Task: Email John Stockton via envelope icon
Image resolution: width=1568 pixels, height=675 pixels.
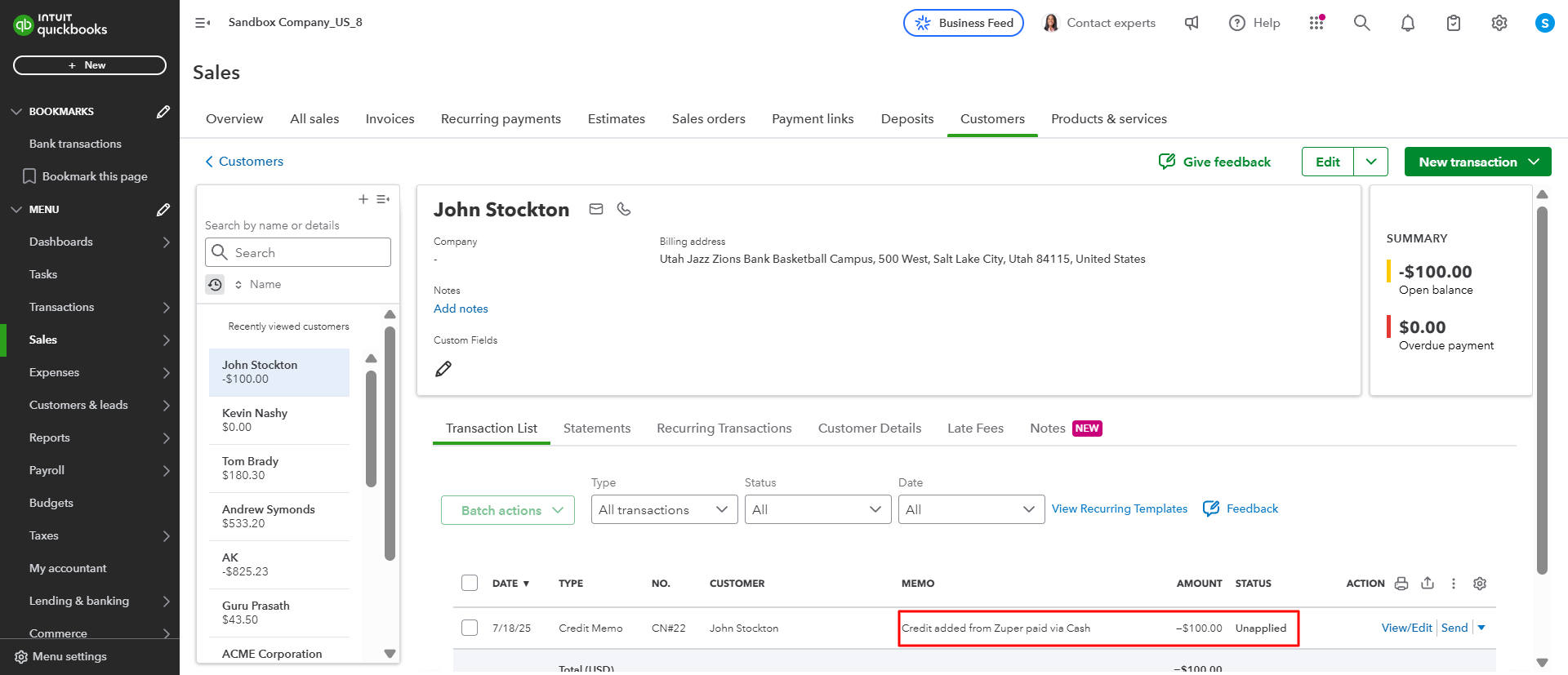Action: [x=596, y=209]
